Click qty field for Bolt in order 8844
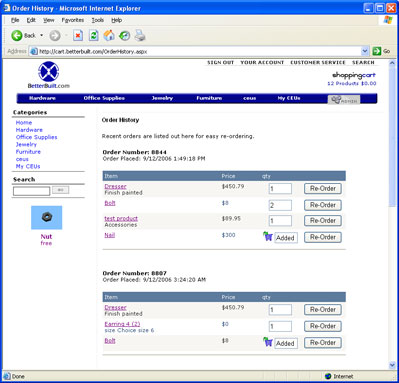The image size is (399, 383). [280, 205]
